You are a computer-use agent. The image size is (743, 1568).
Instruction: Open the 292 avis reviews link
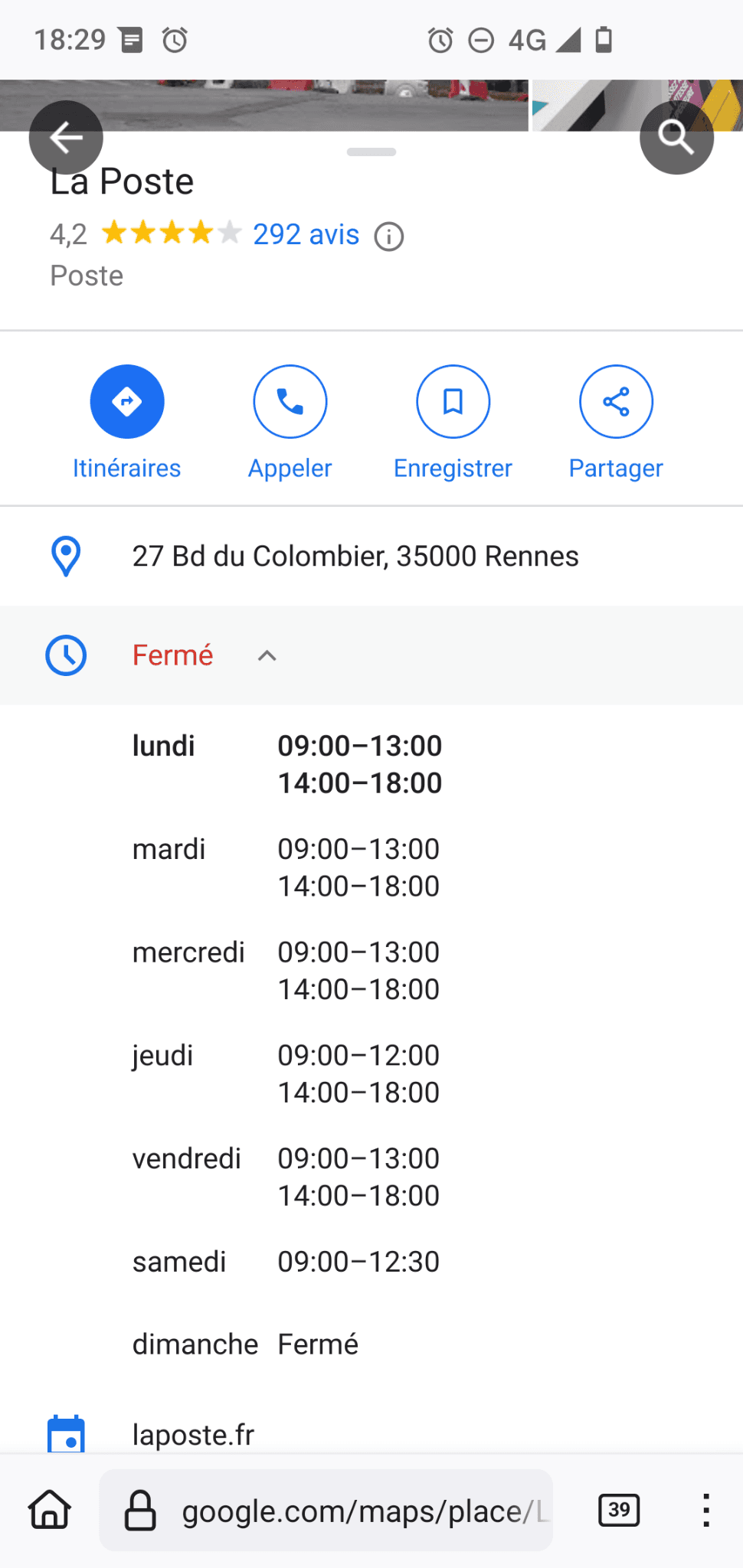point(306,235)
